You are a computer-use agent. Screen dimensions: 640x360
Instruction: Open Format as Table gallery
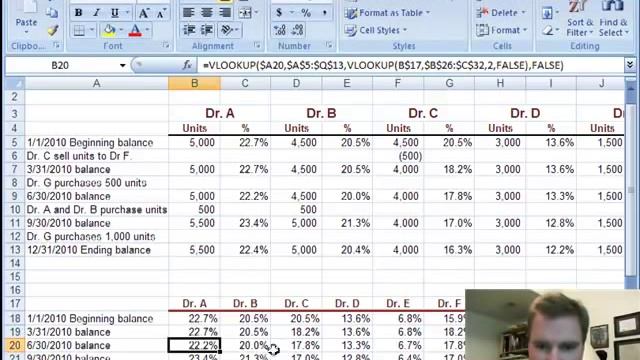(387, 13)
